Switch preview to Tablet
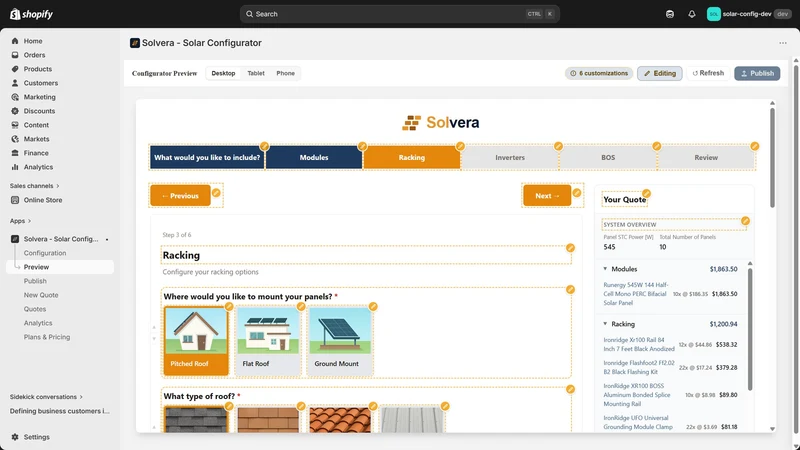 coord(256,73)
